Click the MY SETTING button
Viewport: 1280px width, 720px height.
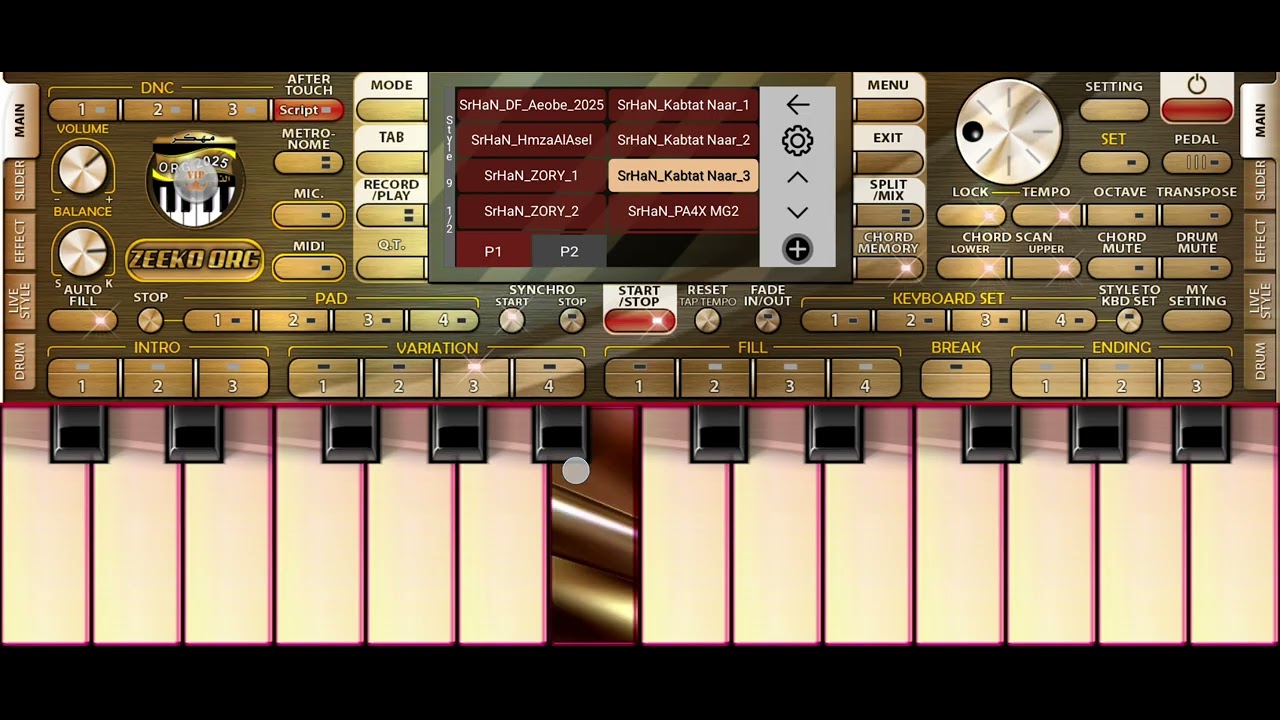pos(1197,321)
